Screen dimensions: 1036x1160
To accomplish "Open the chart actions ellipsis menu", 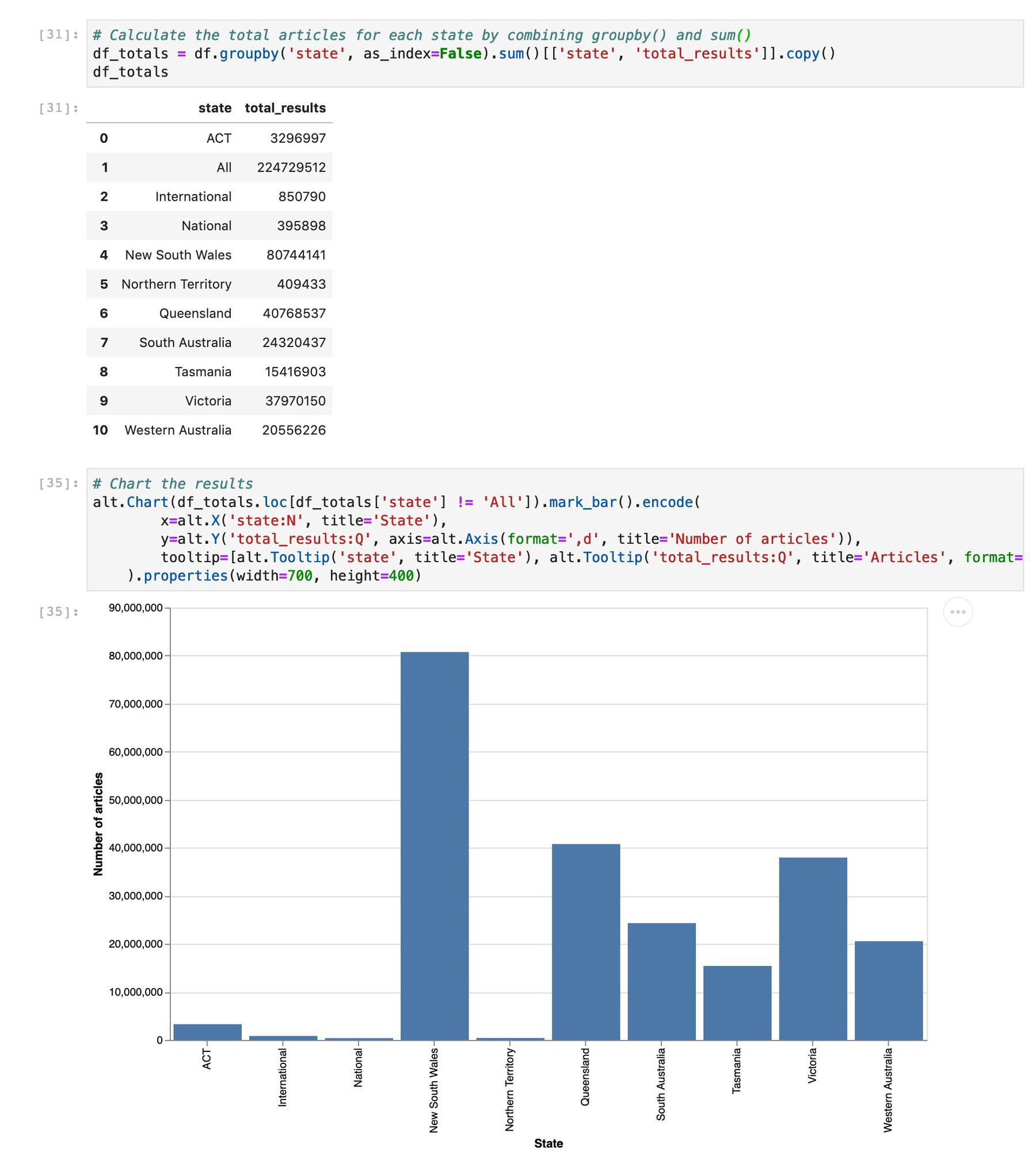I will [958, 612].
